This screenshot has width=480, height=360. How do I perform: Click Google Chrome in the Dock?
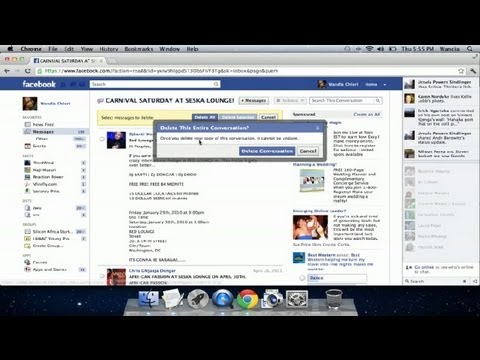[247, 299]
